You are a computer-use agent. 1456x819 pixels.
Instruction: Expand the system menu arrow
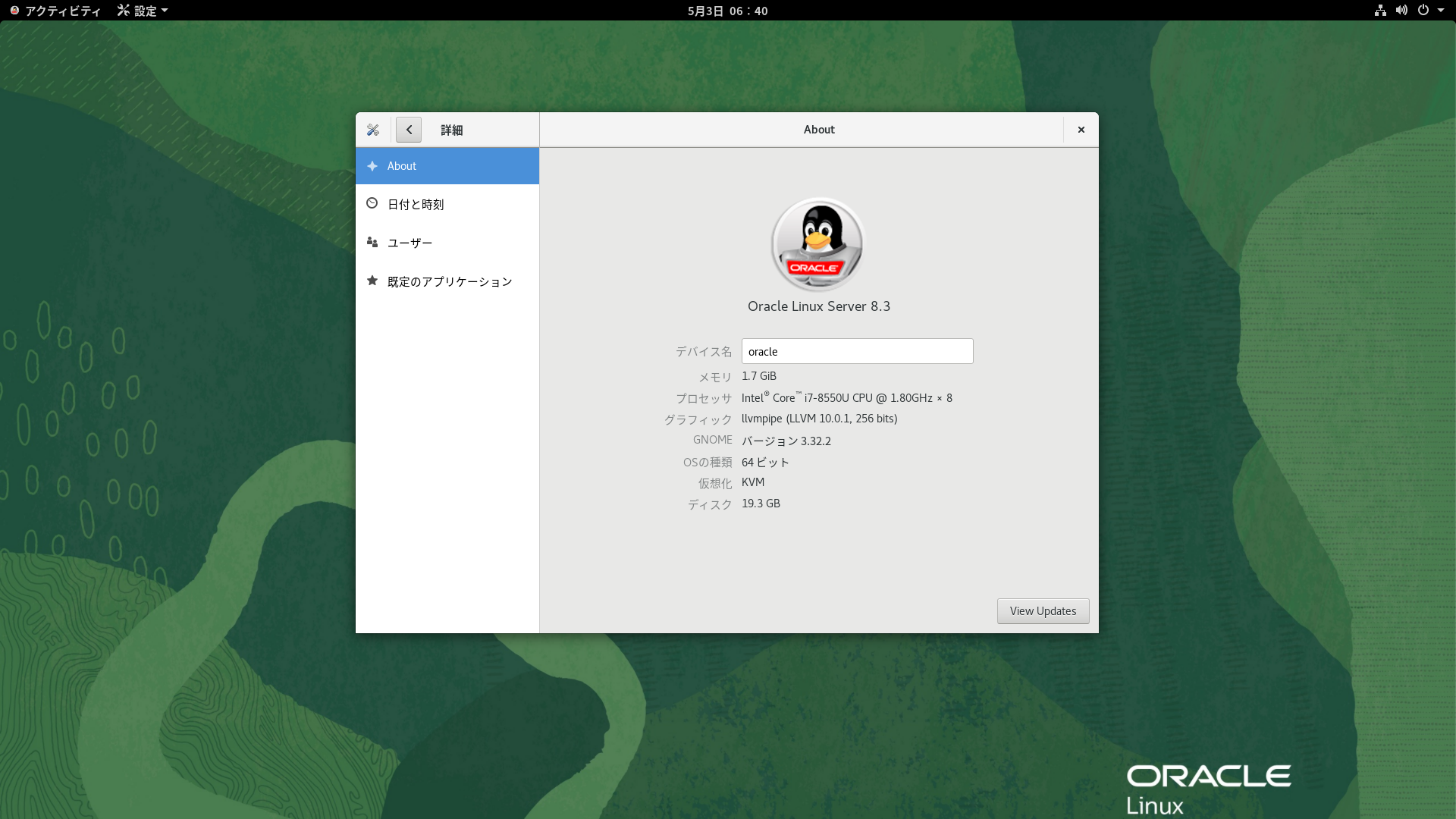pyautogui.click(x=1440, y=11)
